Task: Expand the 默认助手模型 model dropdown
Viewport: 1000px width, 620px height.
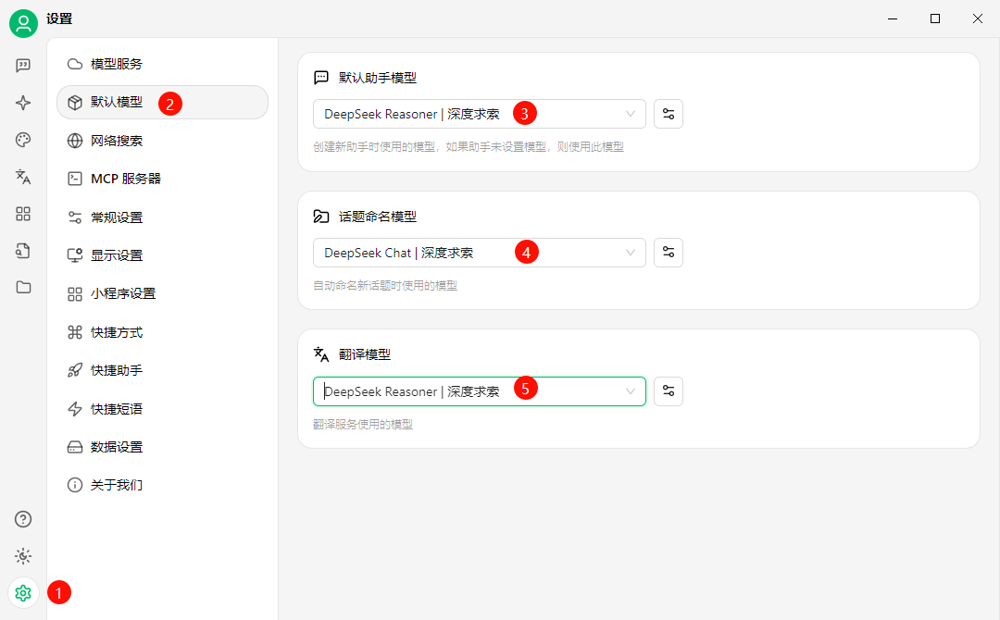Action: 479,114
